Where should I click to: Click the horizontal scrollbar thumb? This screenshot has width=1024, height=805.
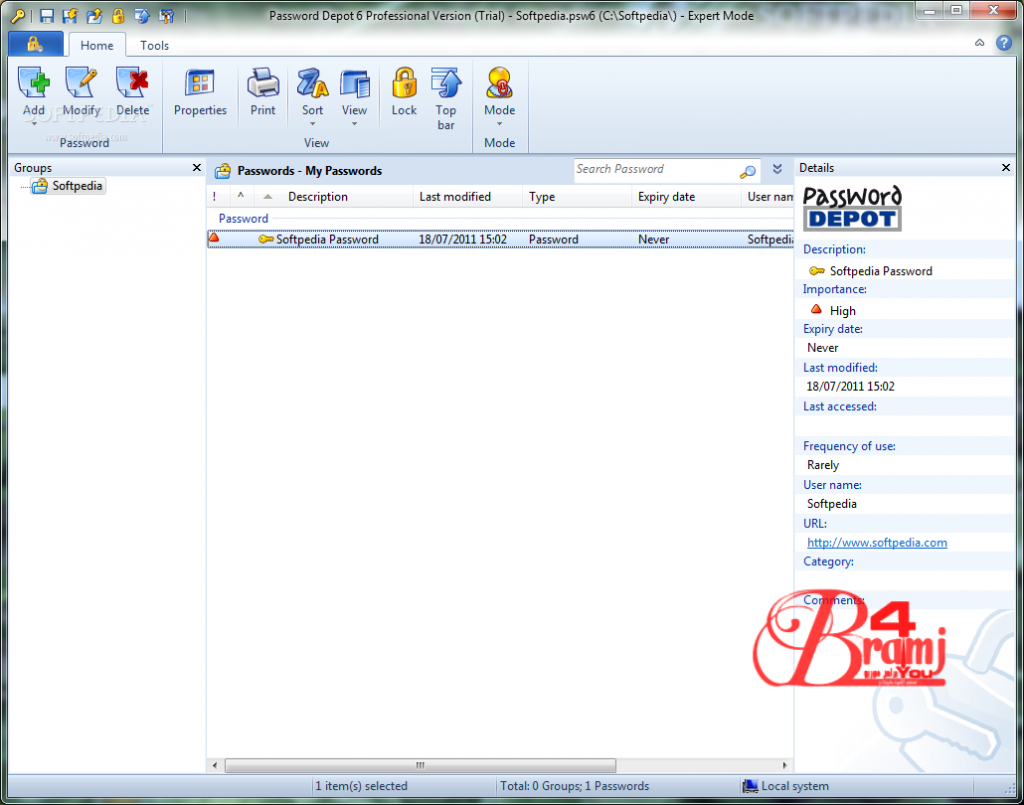pyautogui.click(x=420, y=765)
